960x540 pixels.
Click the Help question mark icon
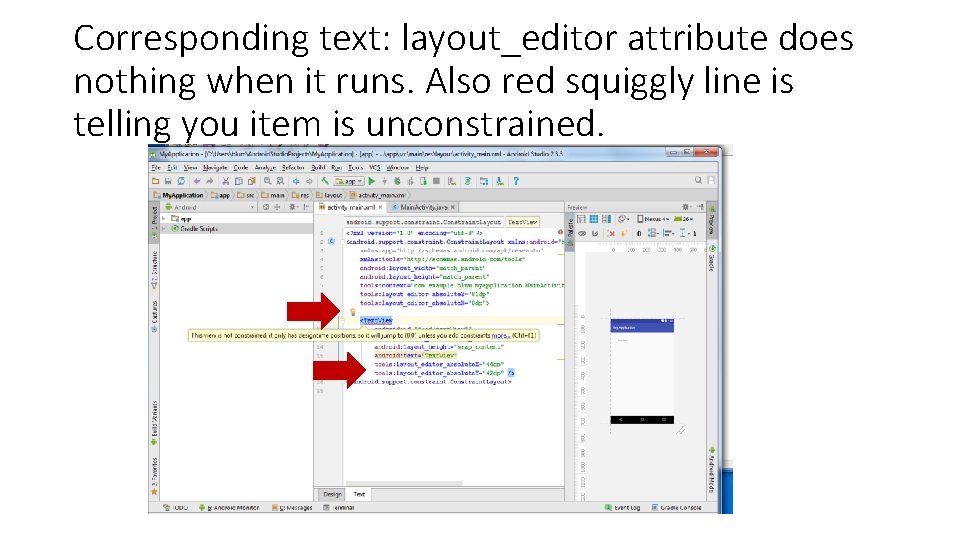516,181
